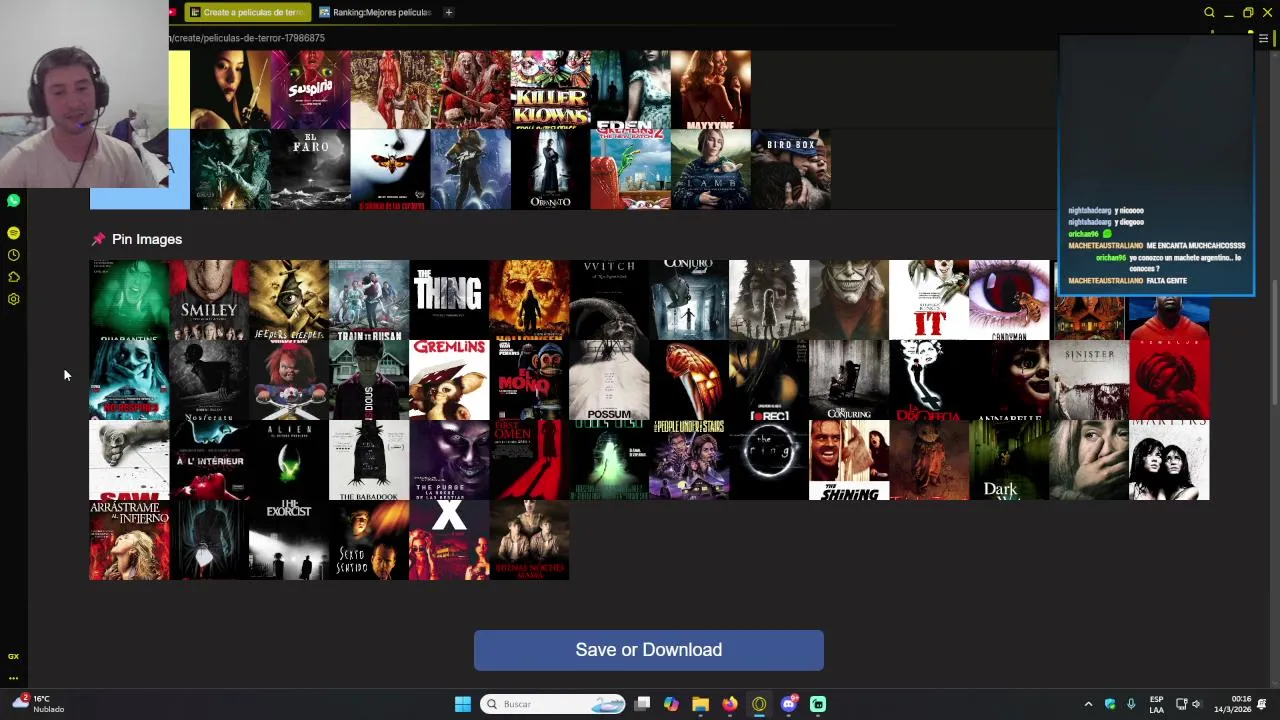Image resolution: width=1280 pixels, height=720 pixels.
Task: Open a new browser tab
Action: [449, 12]
